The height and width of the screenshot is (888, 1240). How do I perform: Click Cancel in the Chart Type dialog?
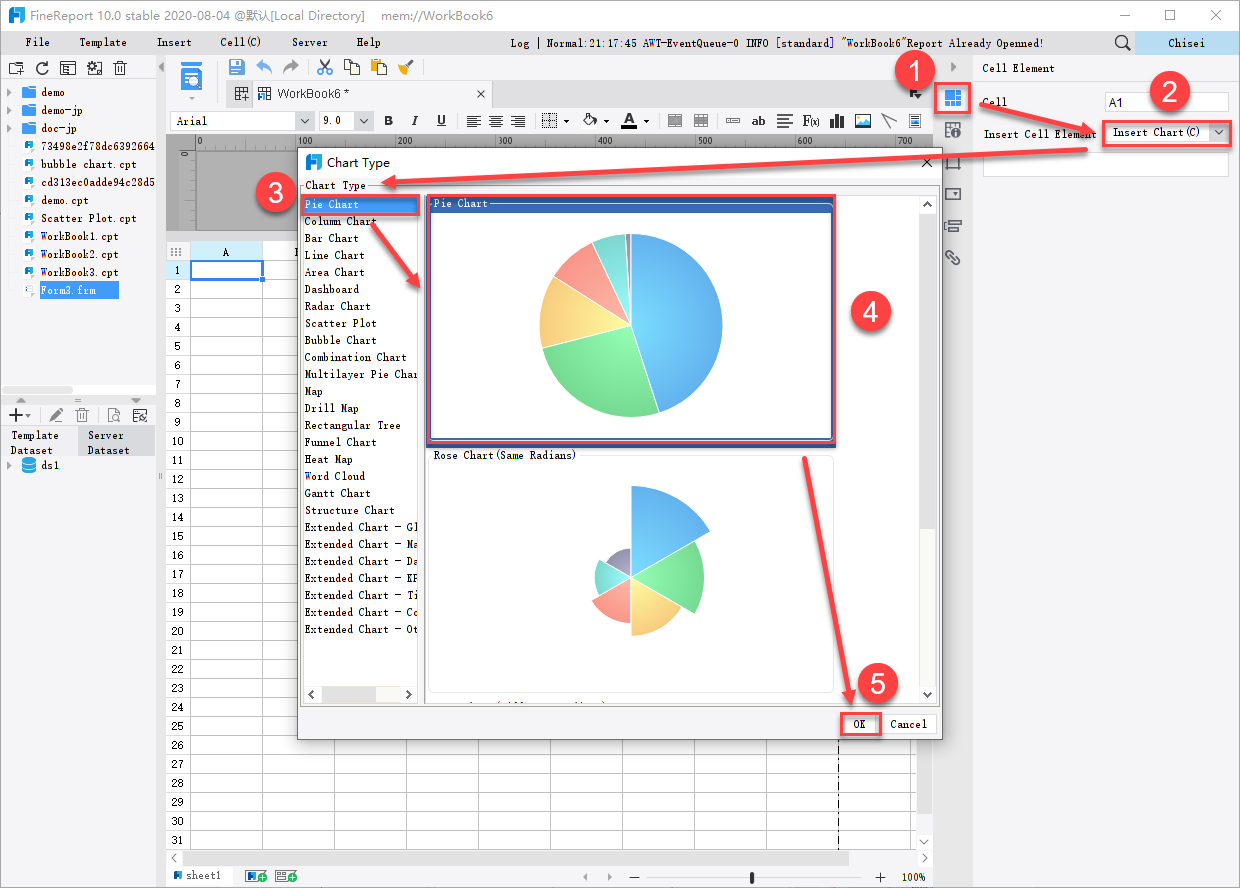coord(908,723)
